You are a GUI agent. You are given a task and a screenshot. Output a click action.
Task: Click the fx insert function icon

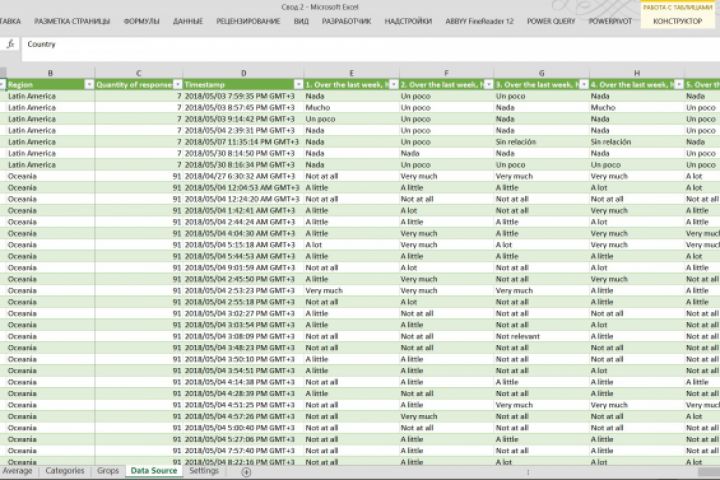(x=10, y=44)
